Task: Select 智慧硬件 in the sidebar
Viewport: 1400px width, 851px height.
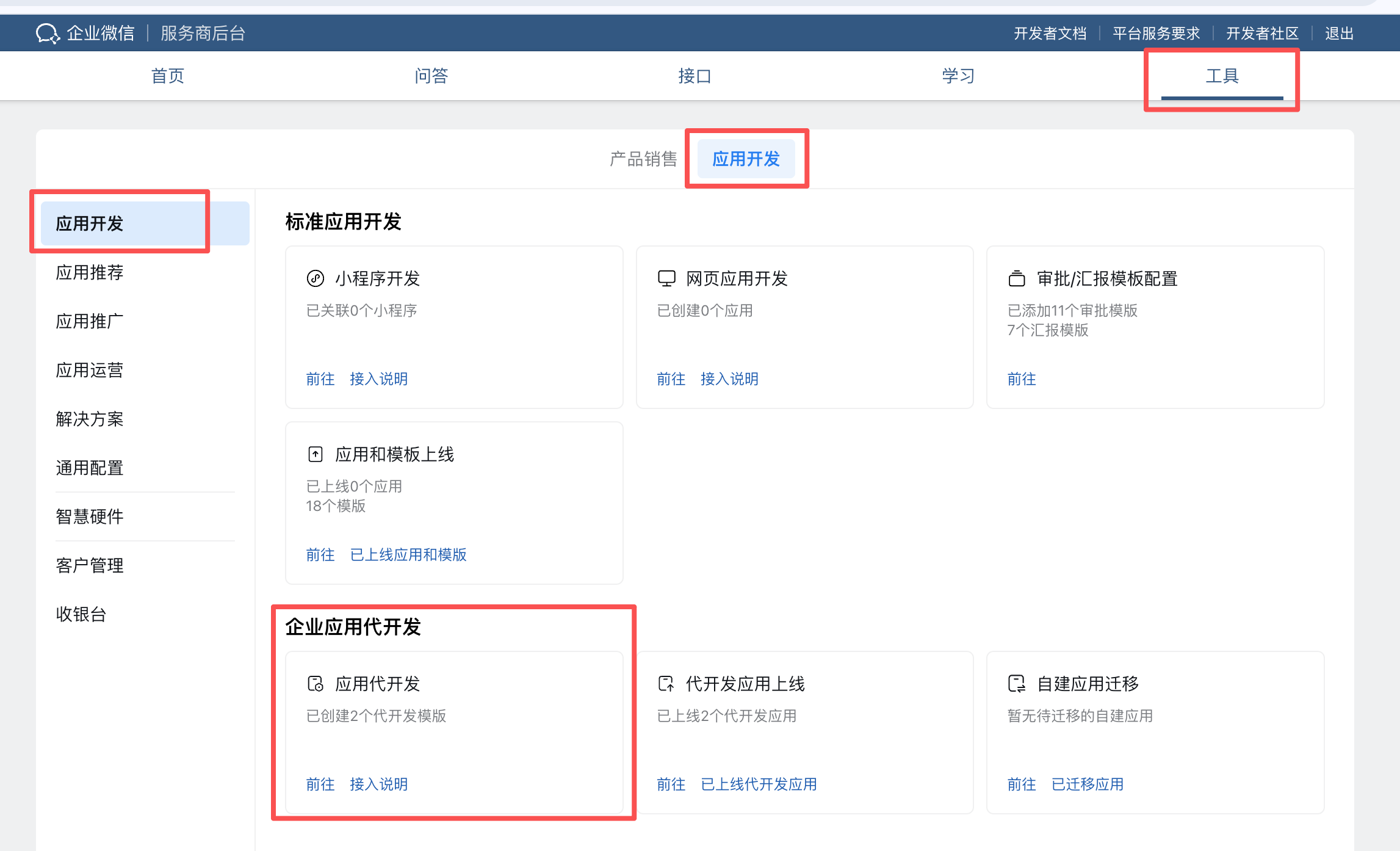Action: coord(90,516)
